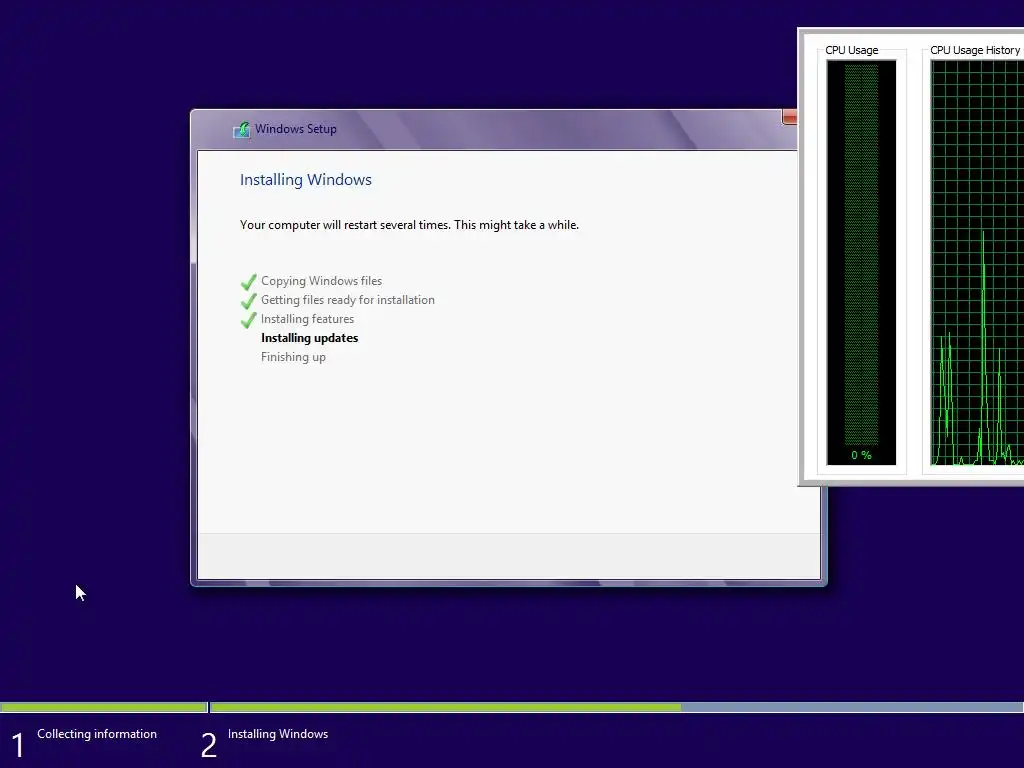Click the "CPU Usage" label
The height and width of the screenshot is (768, 1024).
852,50
